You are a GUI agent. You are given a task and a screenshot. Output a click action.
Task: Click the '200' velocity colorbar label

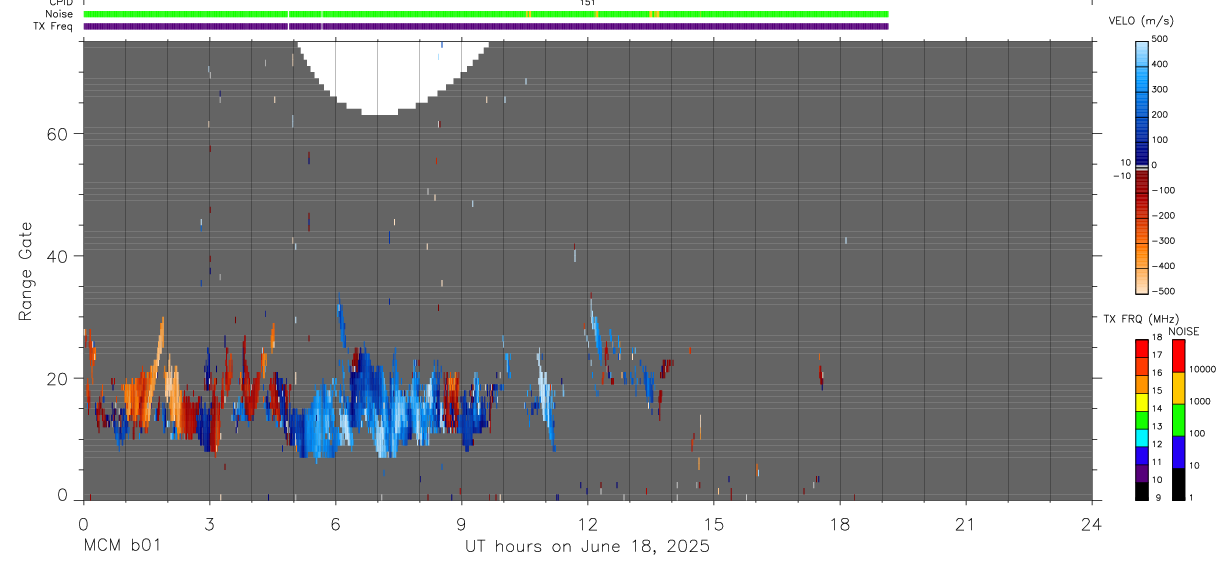(x=1160, y=114)
